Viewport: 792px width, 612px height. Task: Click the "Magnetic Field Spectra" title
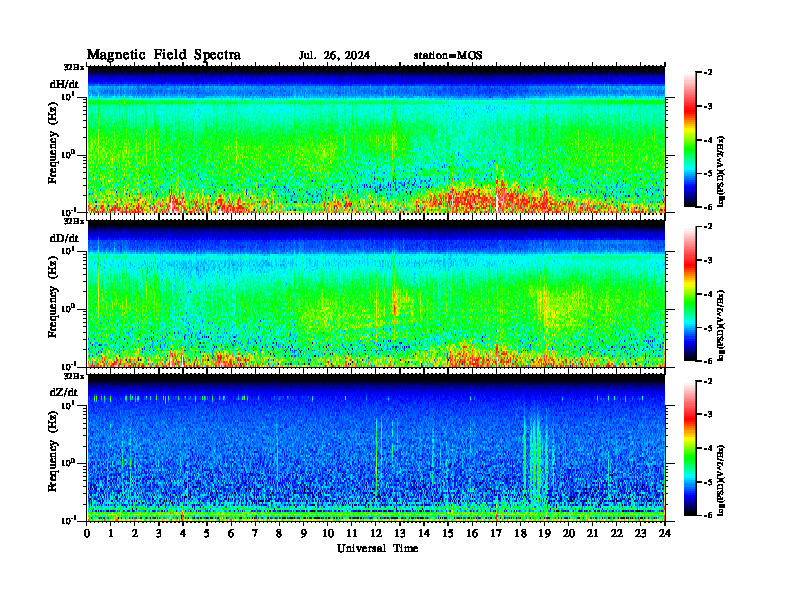tap(164, 55)
